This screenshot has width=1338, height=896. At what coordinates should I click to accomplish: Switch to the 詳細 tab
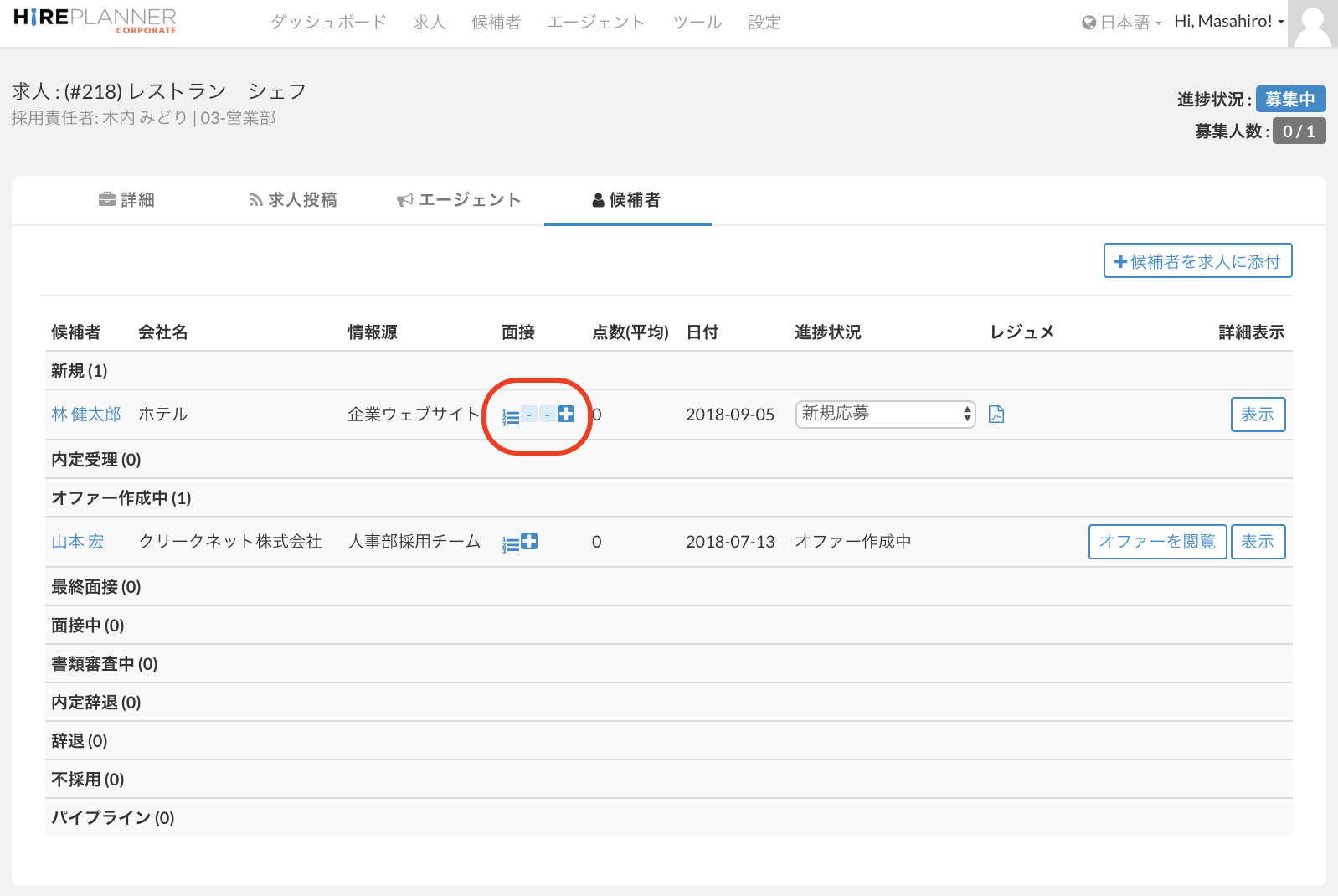point(126,200)
